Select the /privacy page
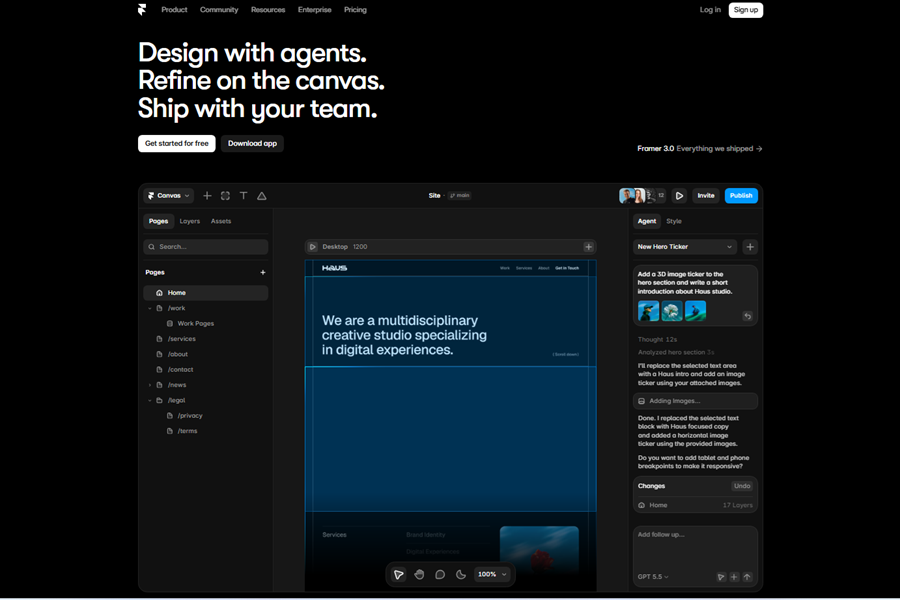 click(189, 416)
